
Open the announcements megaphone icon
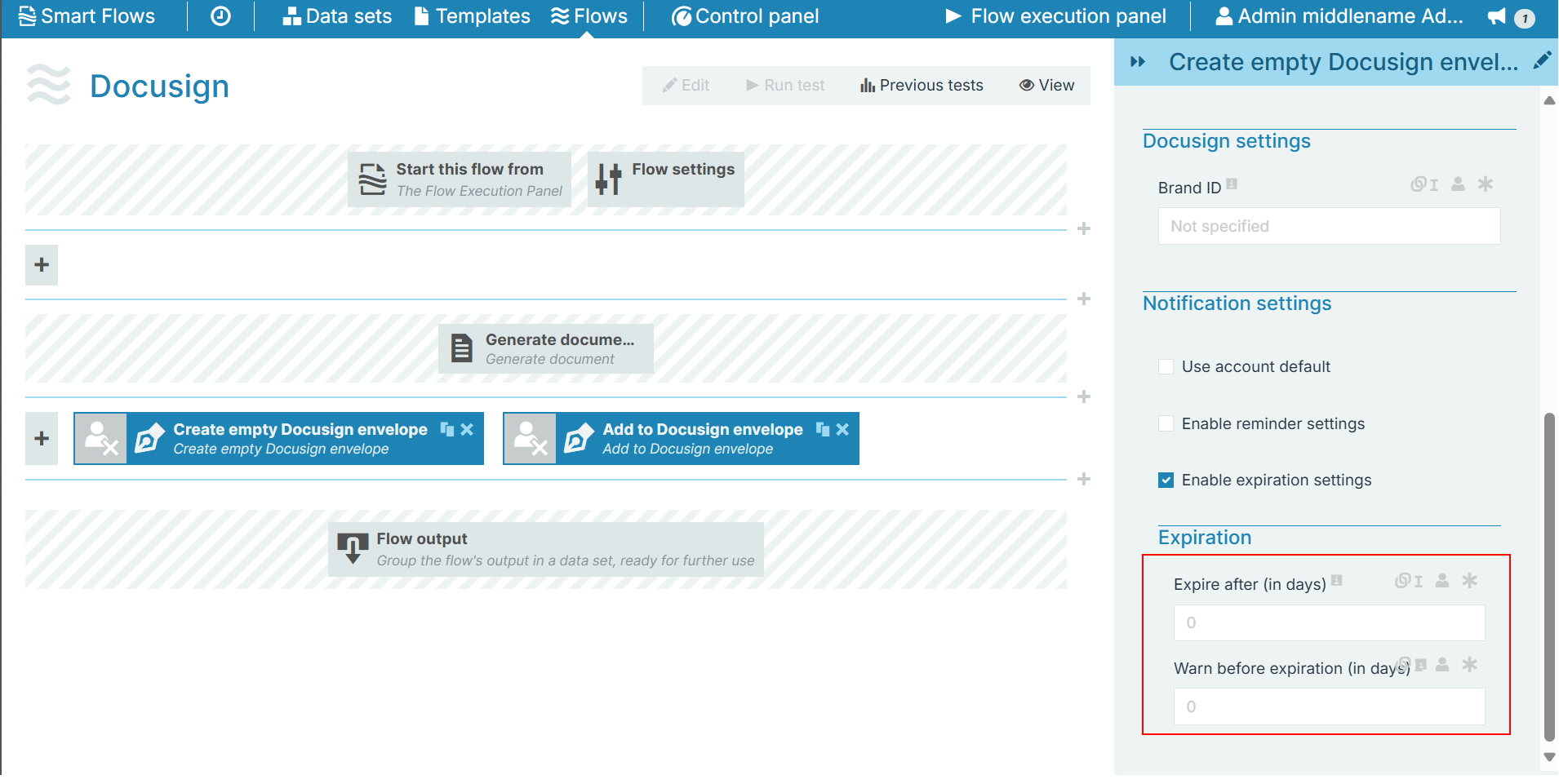[x=1496, y=16]
